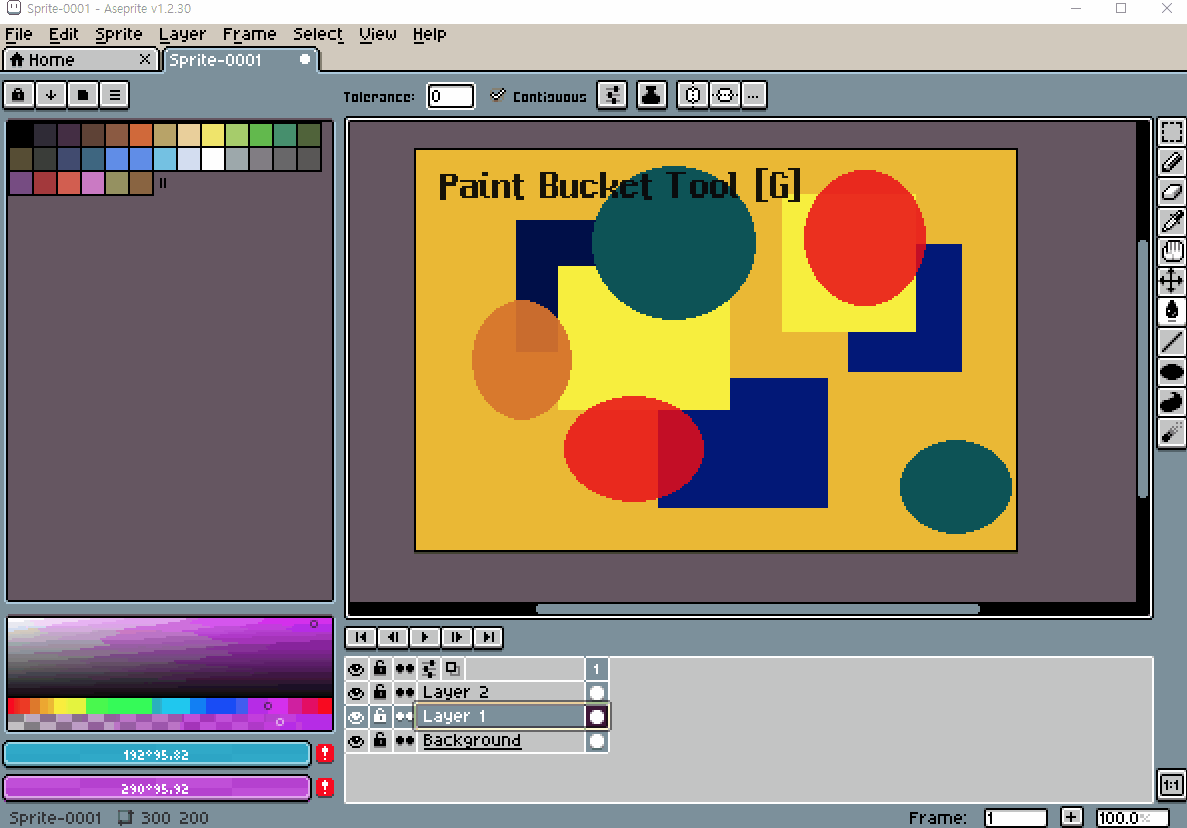Toggle continuous mode dots for Background layer
Viewport: 1187px width, 828px height.
click(x=404, y=741)
